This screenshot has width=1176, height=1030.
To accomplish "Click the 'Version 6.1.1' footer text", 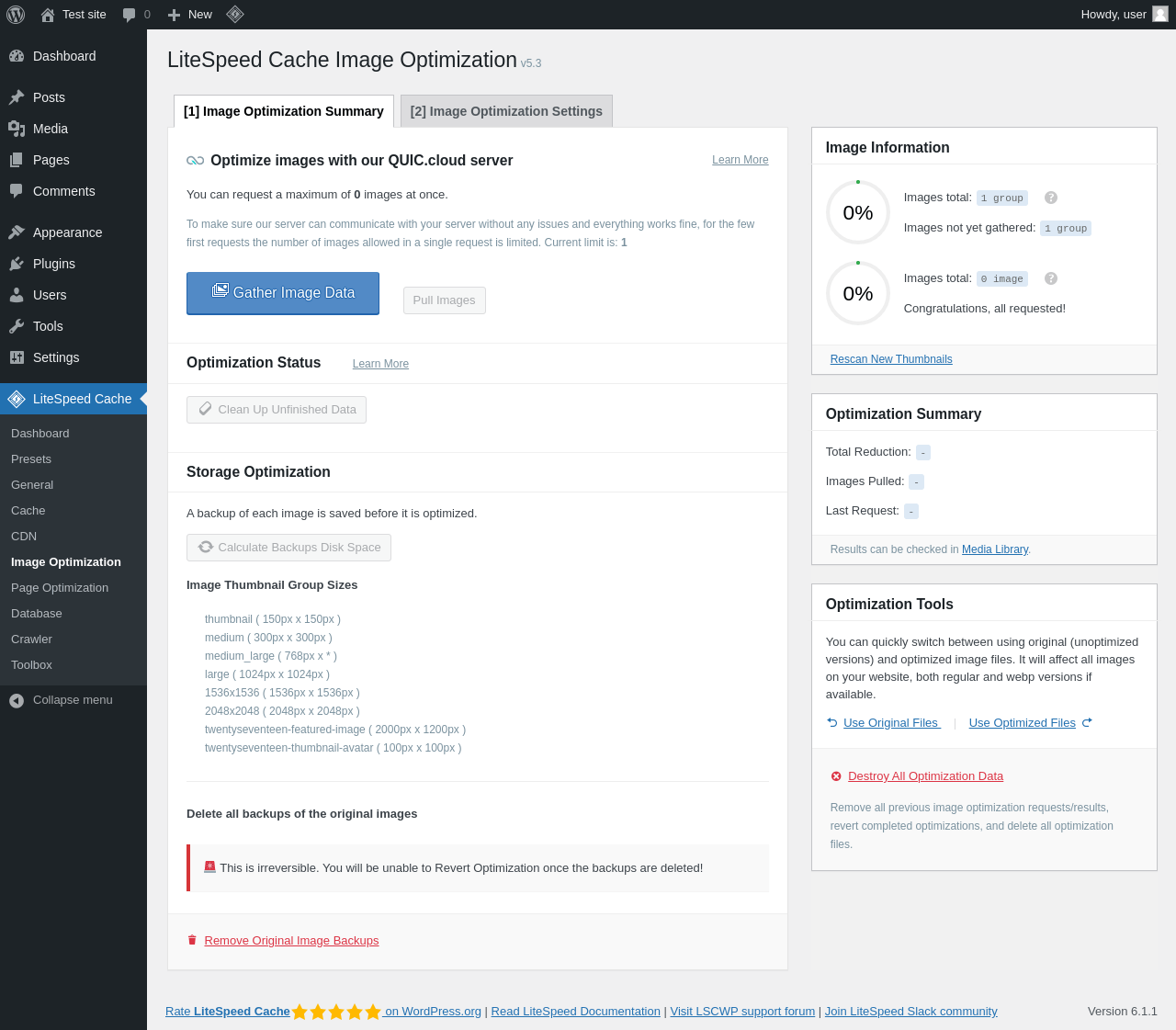I will [x=1123, y=1012].
